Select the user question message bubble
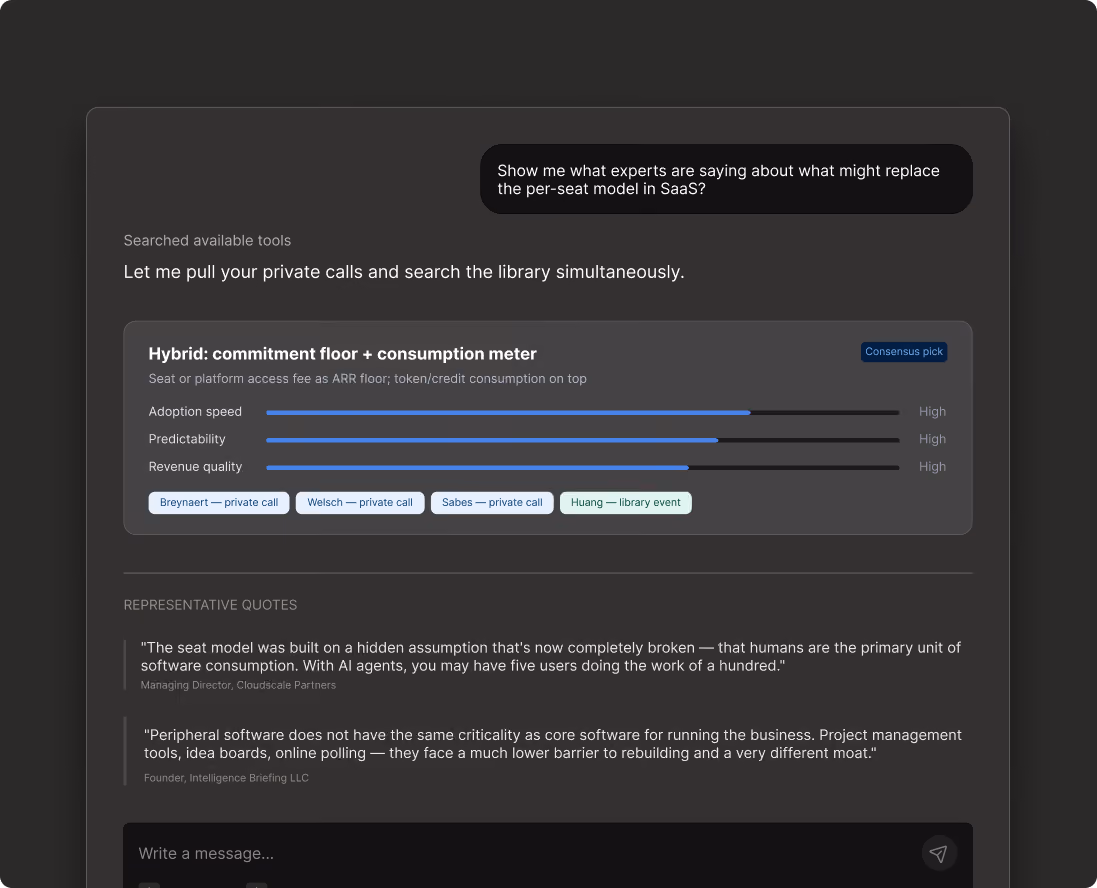1097x888 pixels. (x=726, y=179)
